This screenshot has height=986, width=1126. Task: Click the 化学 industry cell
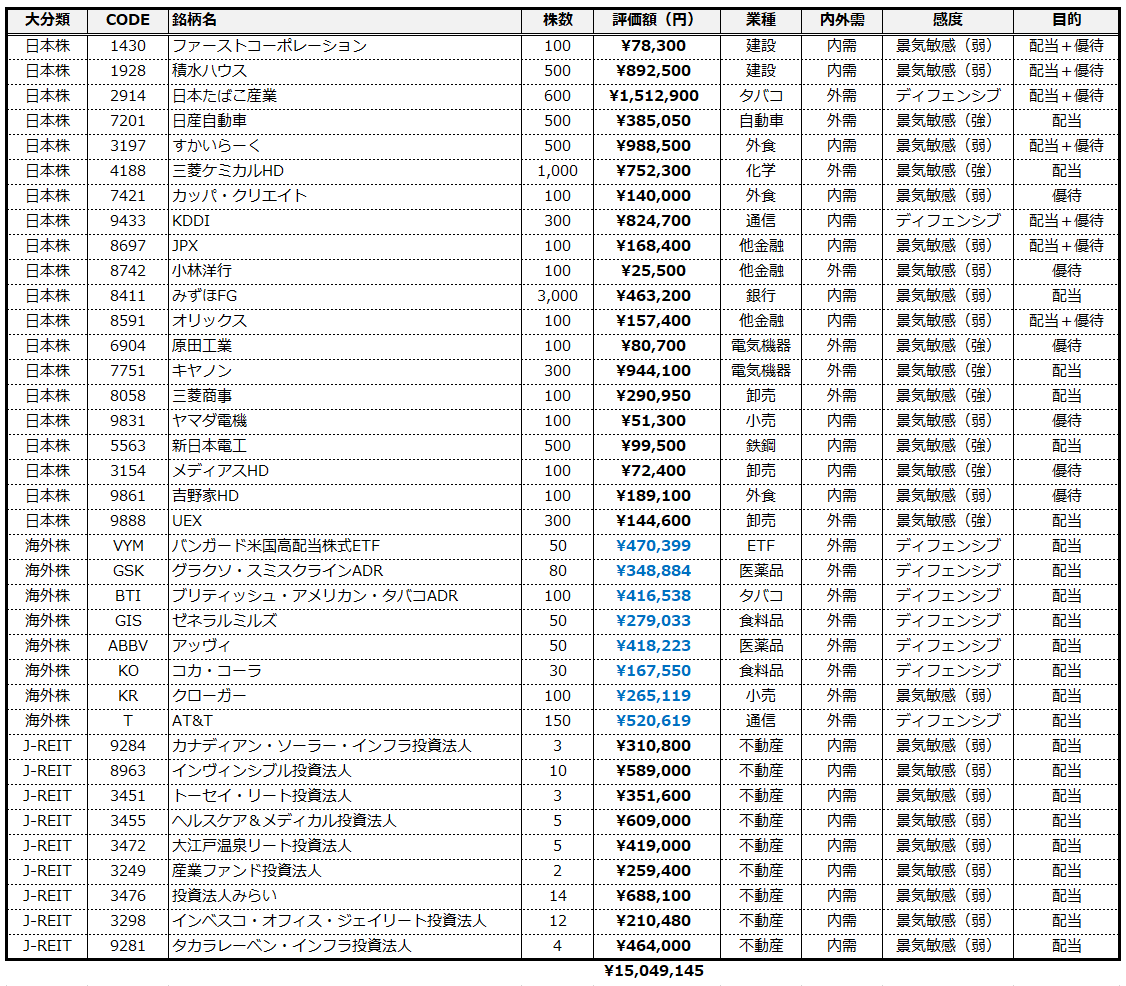coord(760,171)
